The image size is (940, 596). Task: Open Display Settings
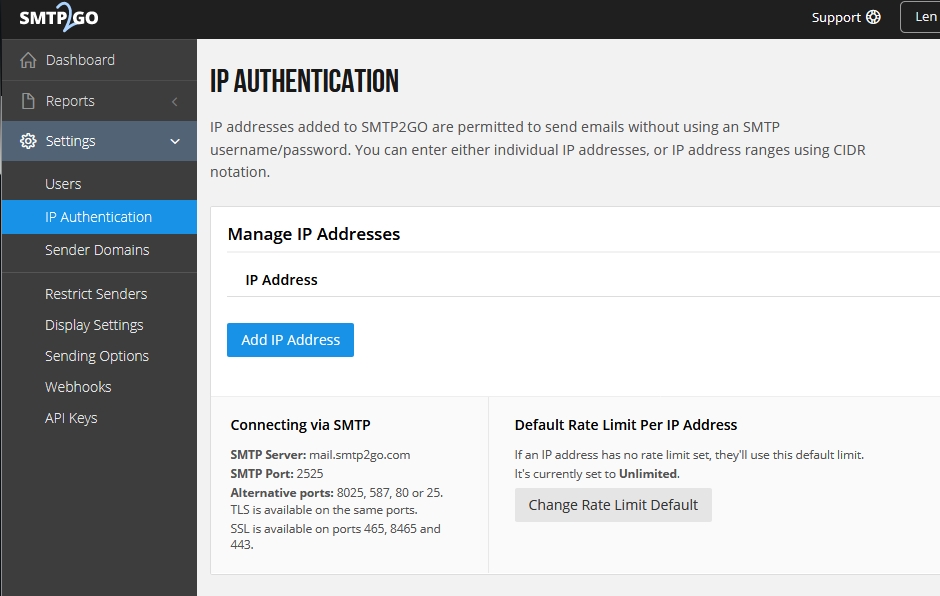(94, 324)
